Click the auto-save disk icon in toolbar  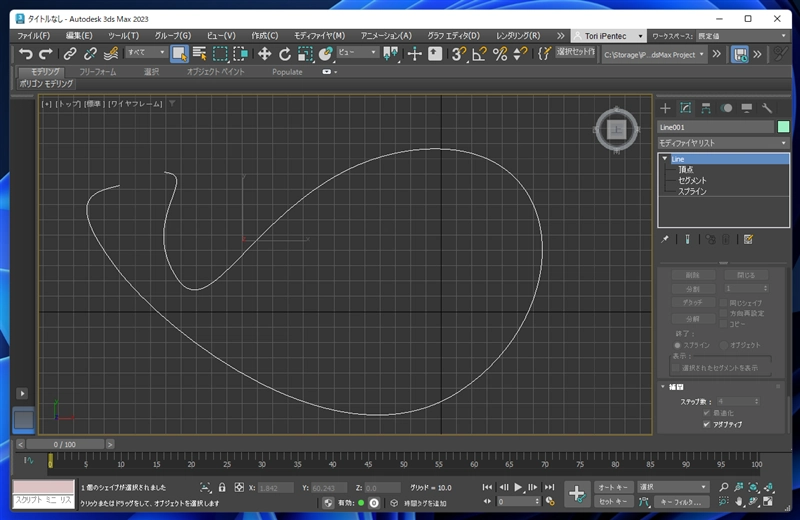pos(740,54)
